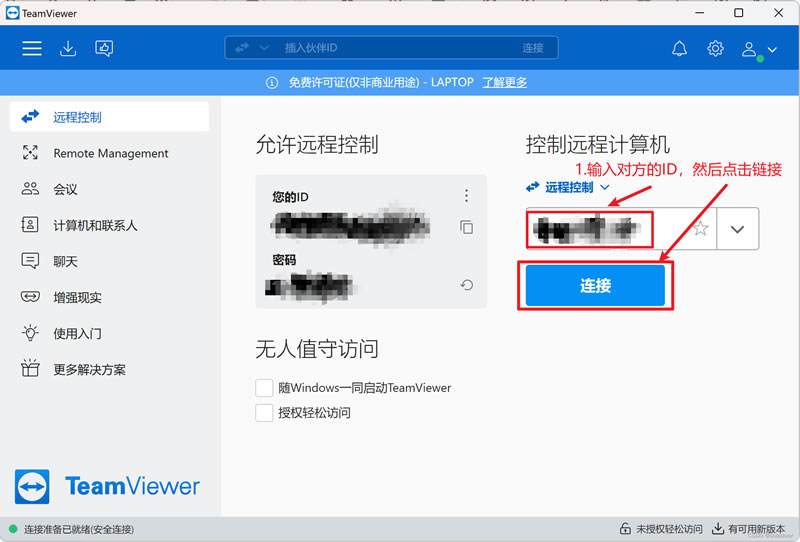
Task: Open settings gear icon
Action: [x=715, y=48]
